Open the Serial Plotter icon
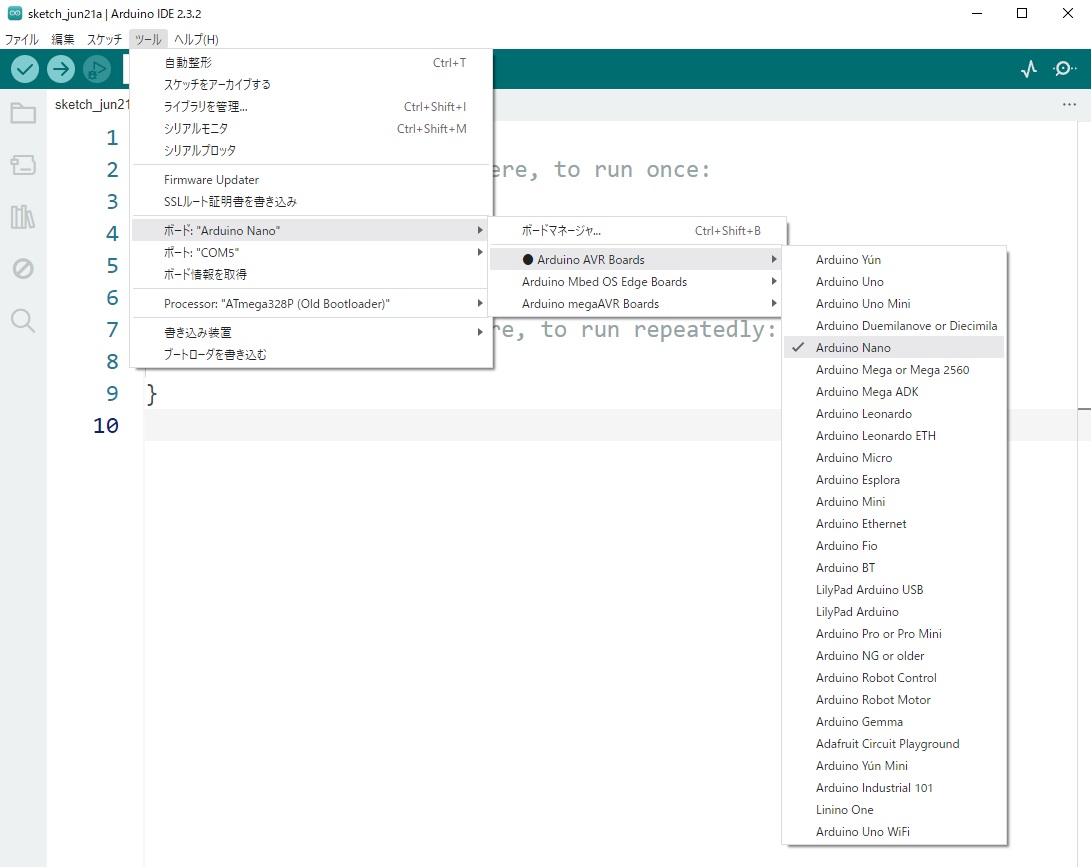This screenshot has height=867, width=1091. click(1029, 69)
